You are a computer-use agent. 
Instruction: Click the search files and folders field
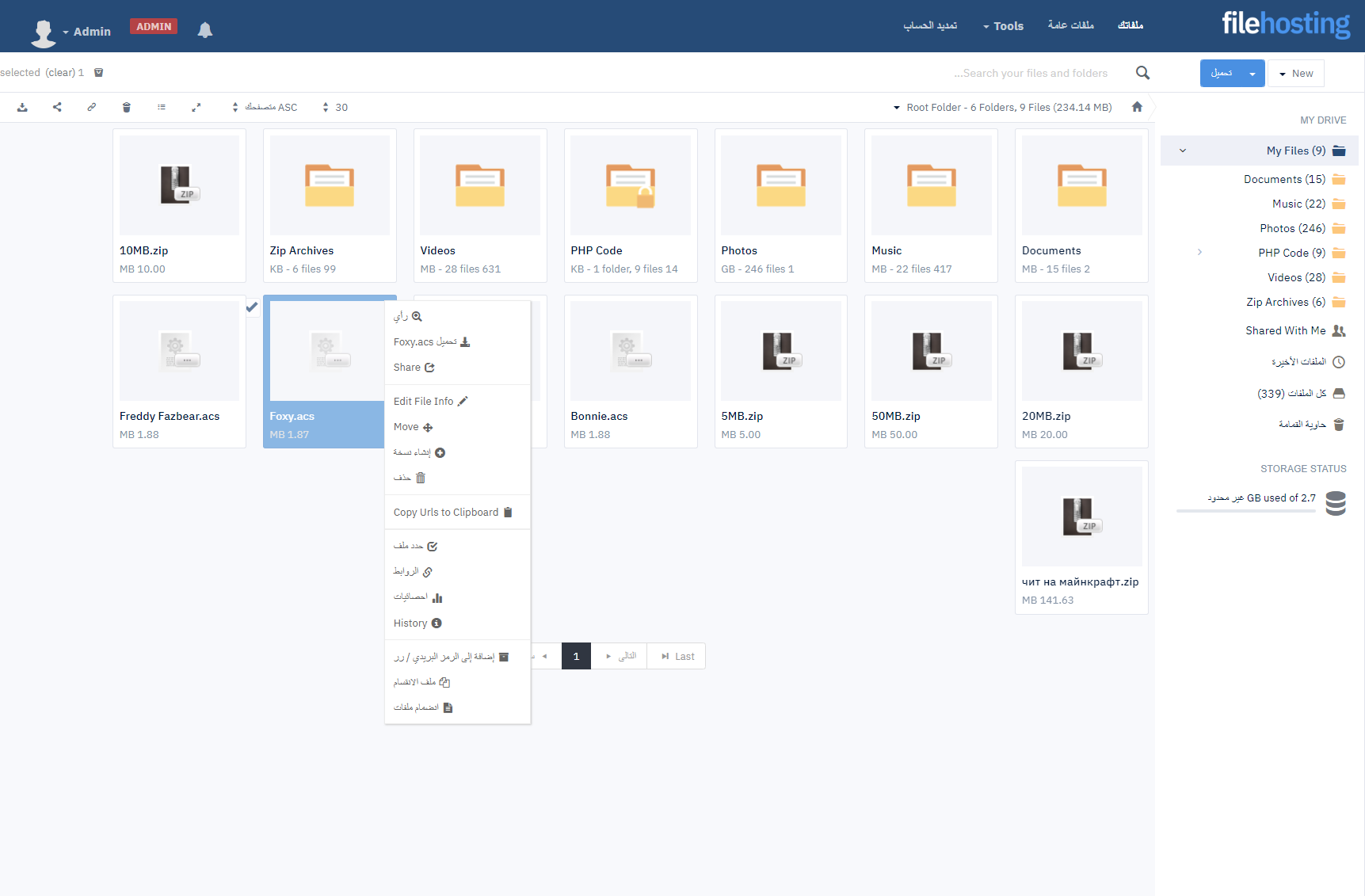1030,74
